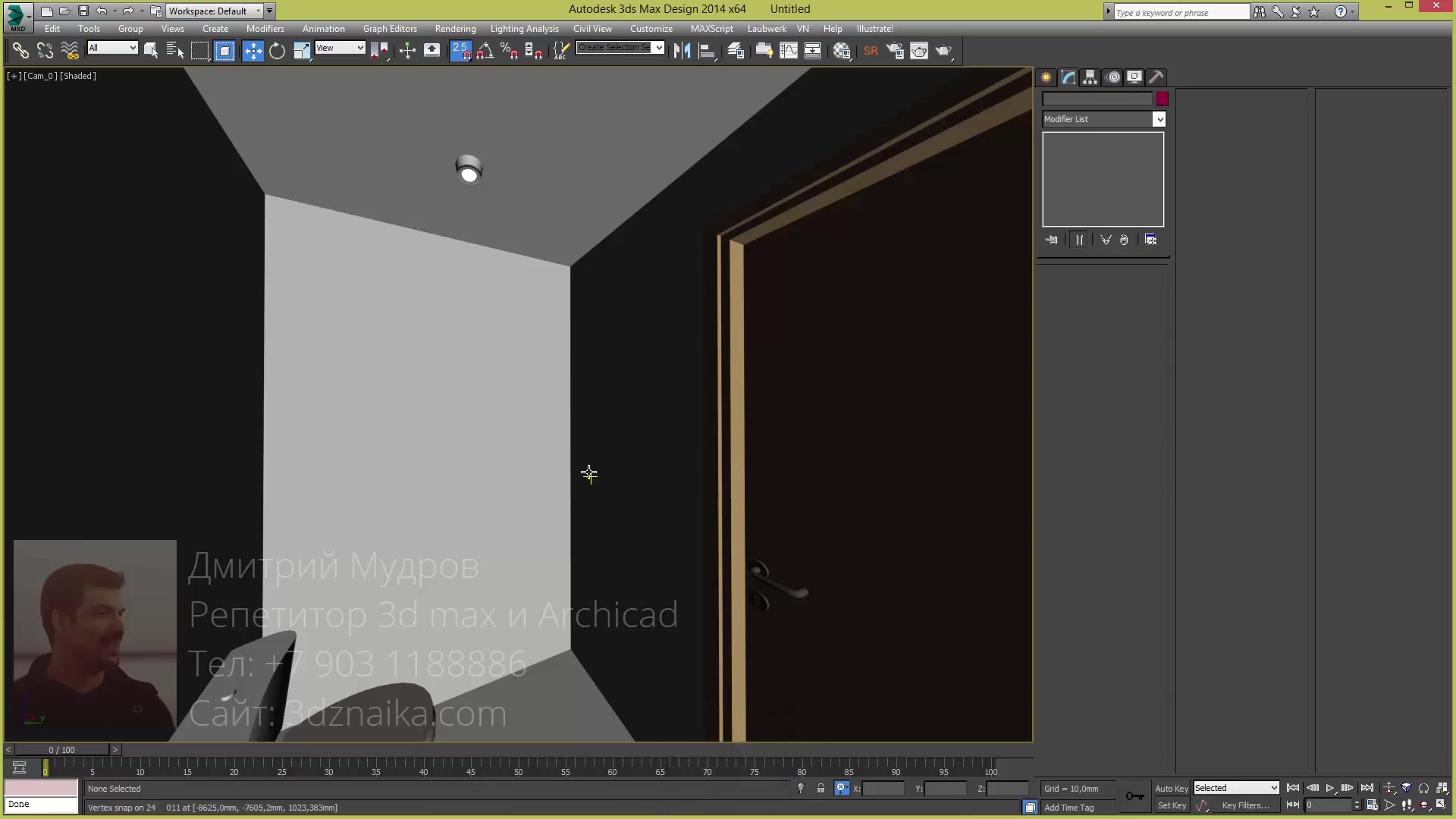The image size is (1456, 819).
Task: Click the Render Setup icon in toolbar
Action: click(895, 51)
